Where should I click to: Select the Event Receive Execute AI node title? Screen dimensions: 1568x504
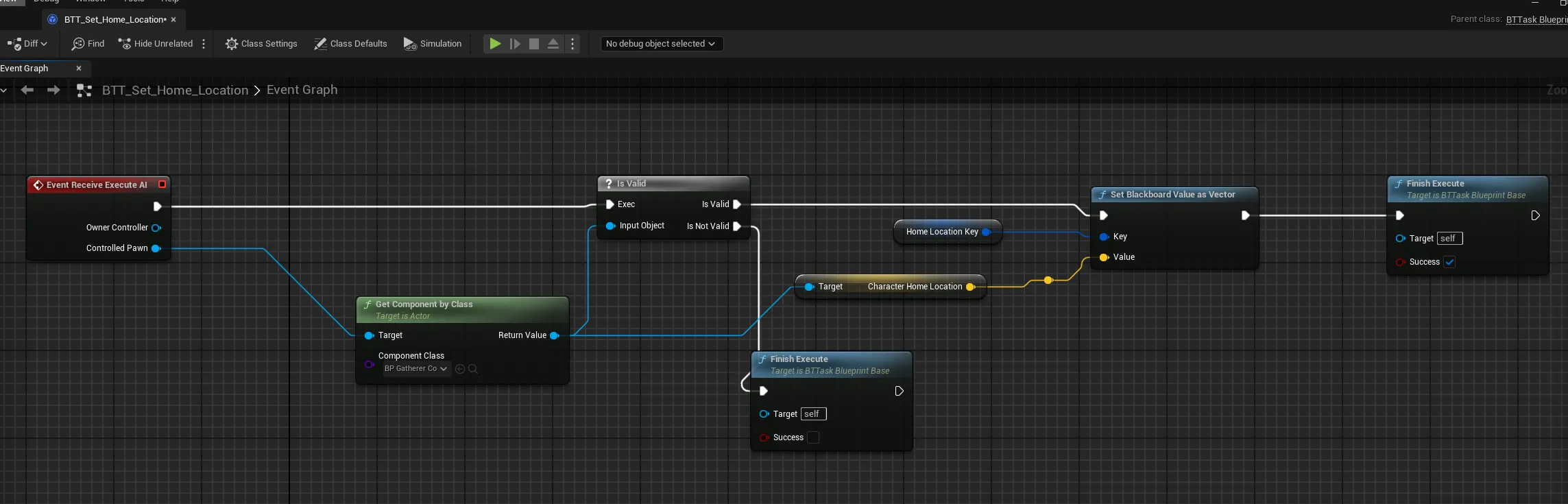pos(97,185)
